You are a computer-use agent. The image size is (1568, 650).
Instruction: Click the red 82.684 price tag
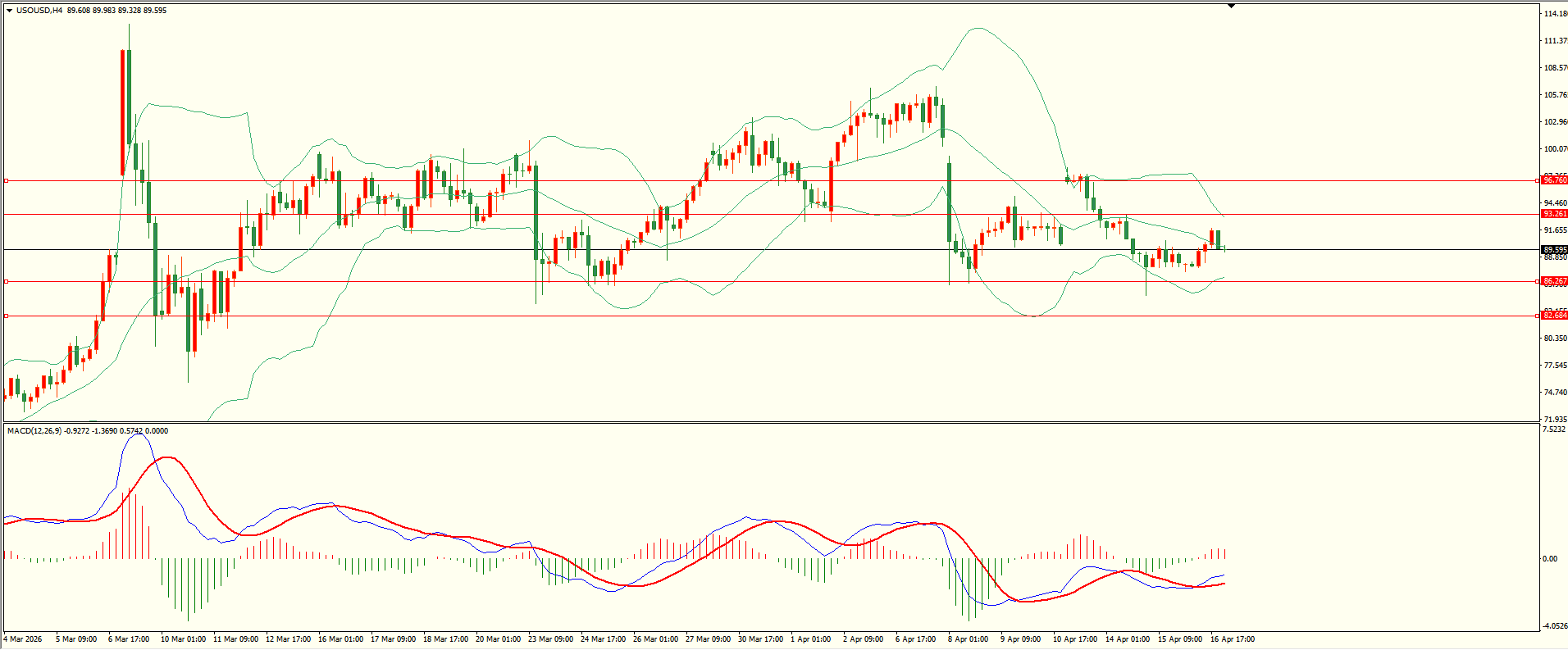[1554, 316]
